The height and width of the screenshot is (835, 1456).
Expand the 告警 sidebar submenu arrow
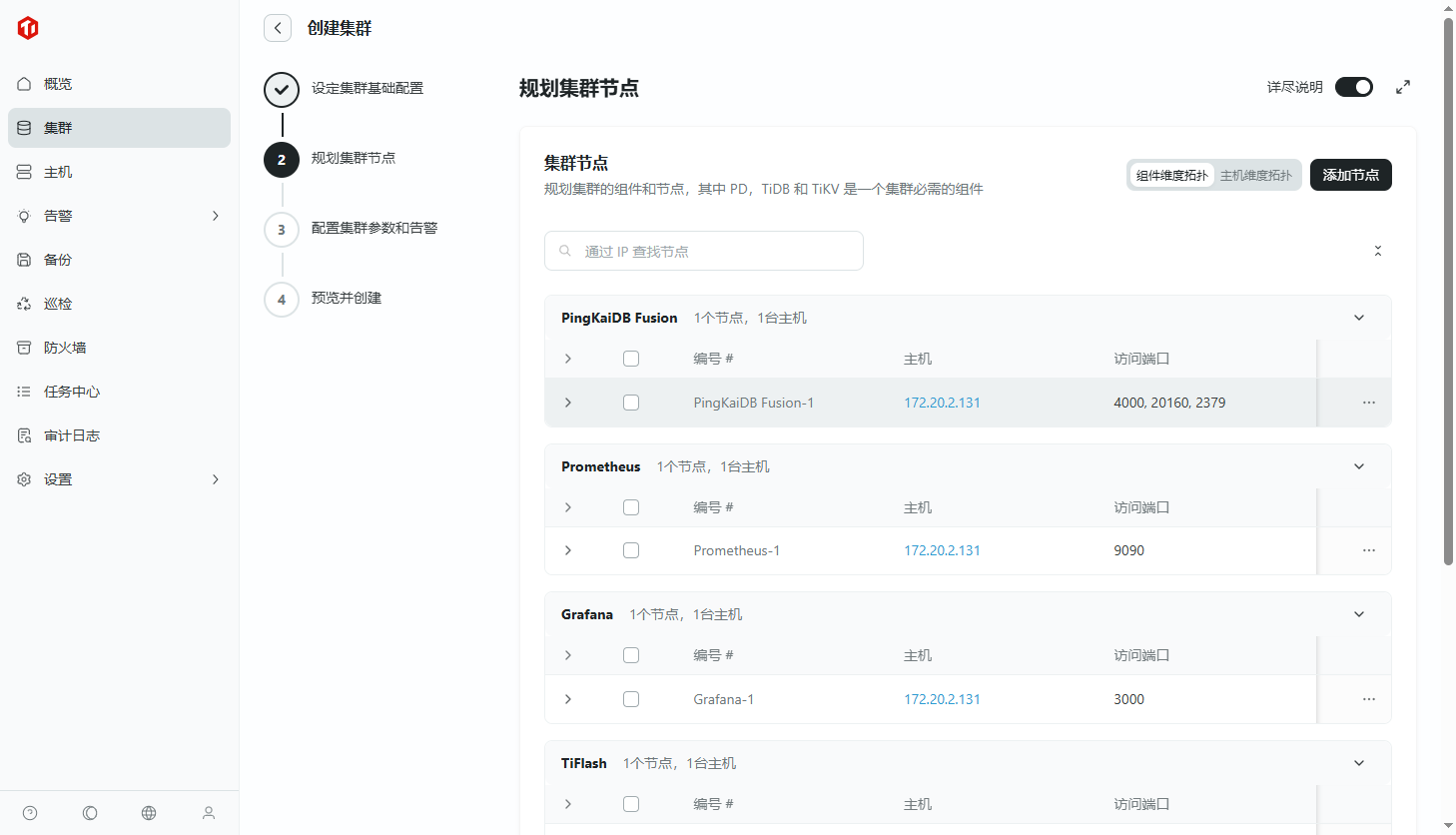click(216, 216)
